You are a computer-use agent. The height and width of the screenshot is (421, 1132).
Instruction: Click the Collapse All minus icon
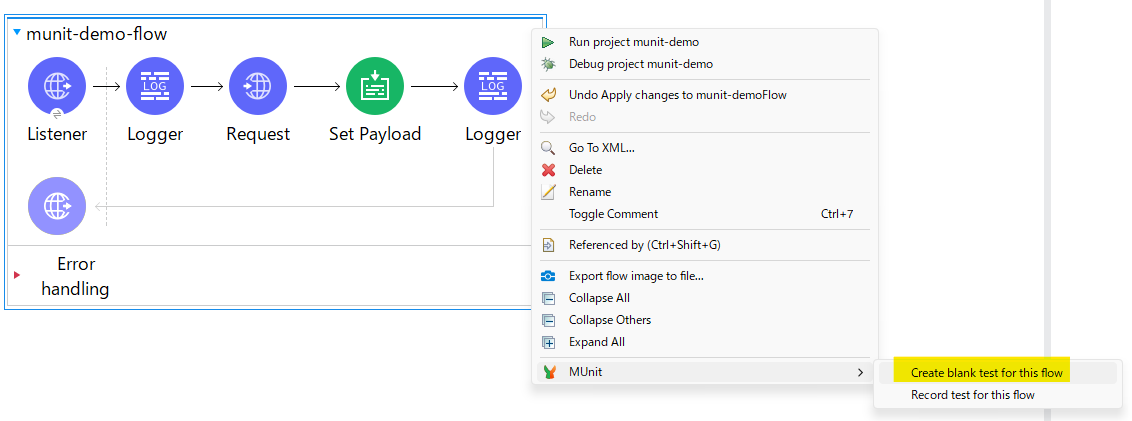coord(549,298)
